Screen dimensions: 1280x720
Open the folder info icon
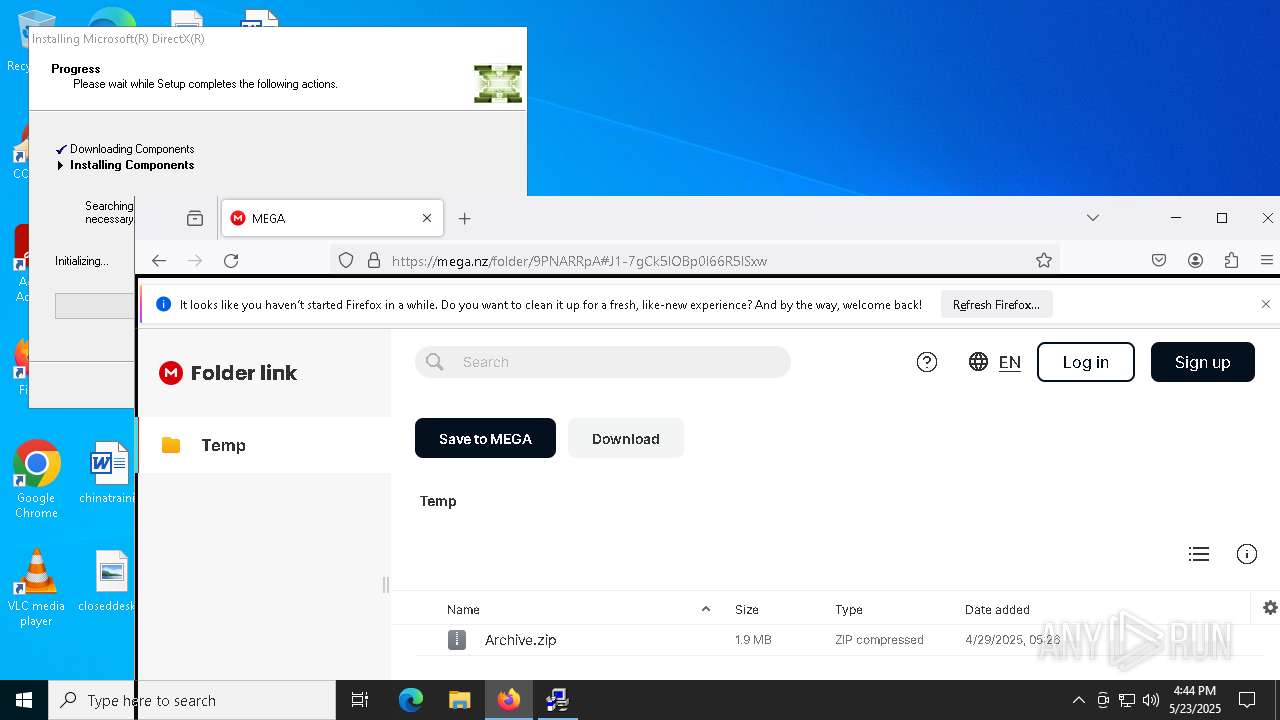pos(1247,554)
